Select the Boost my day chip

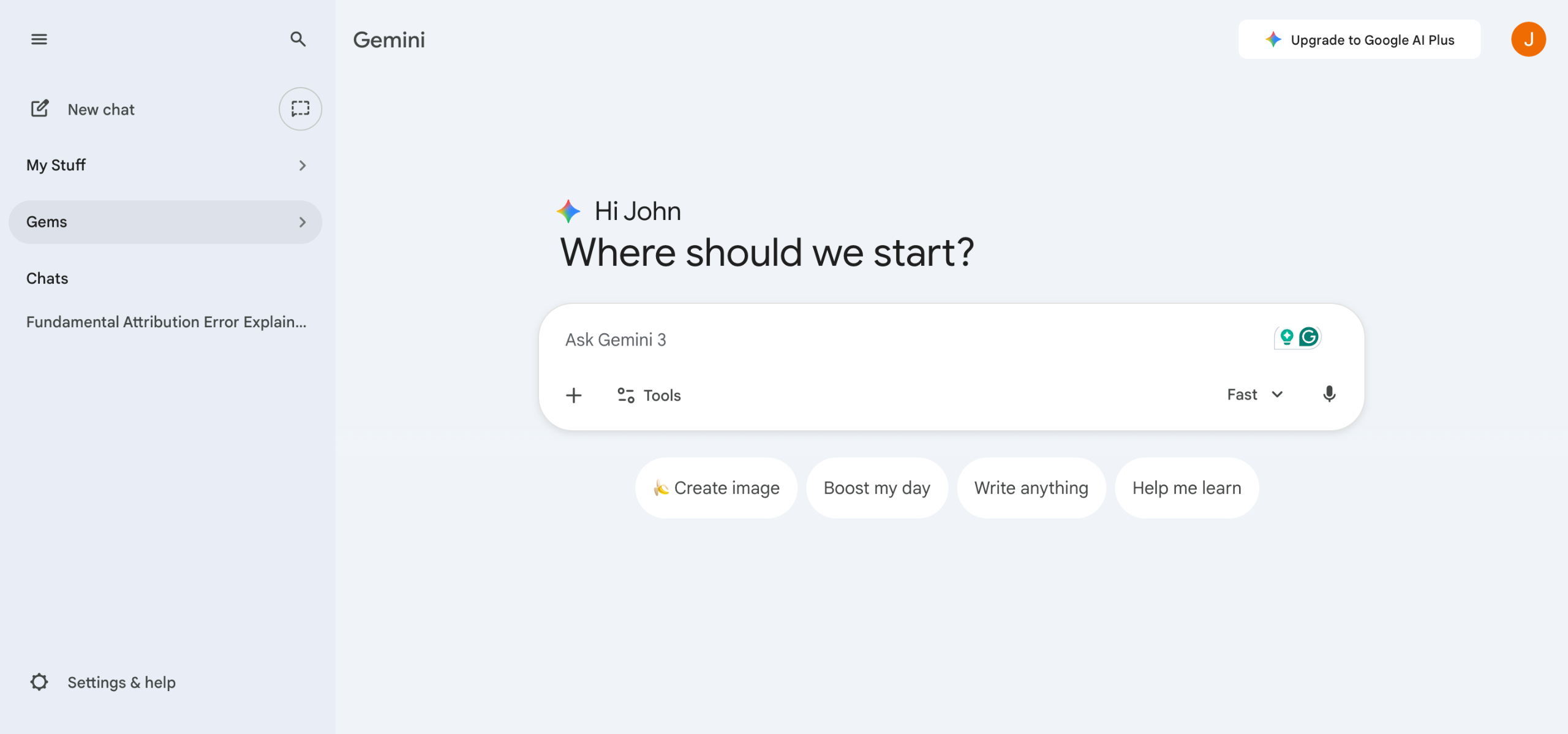click(876, 488)
